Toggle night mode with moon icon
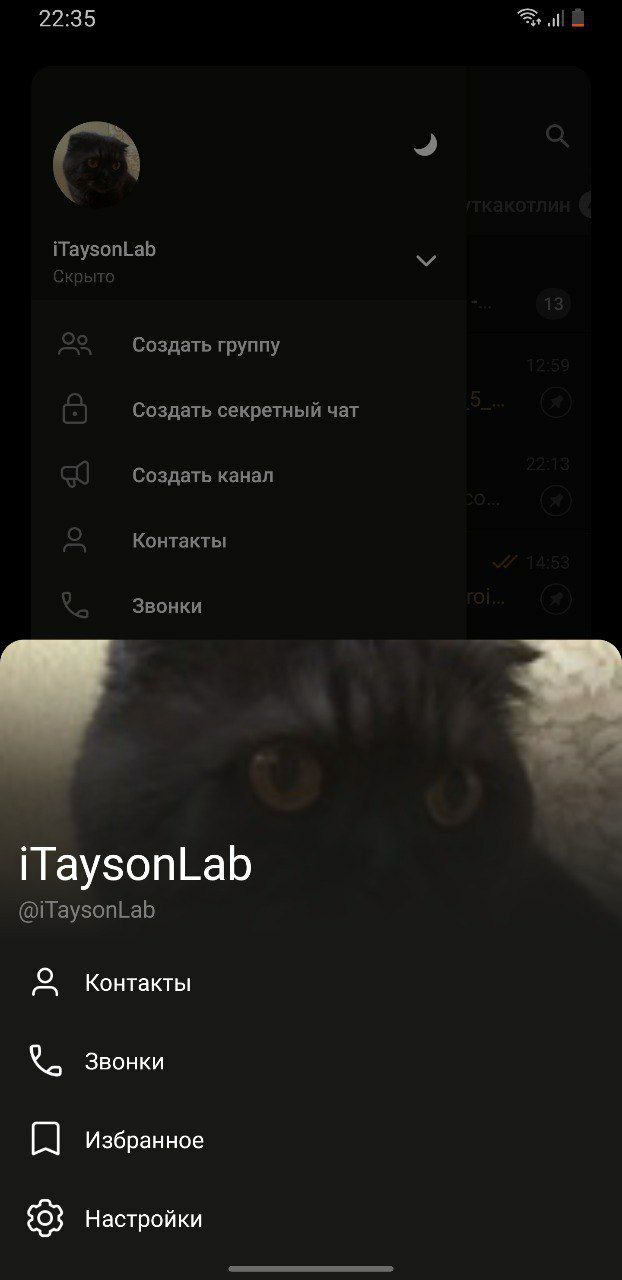This screenshot has height=1280, width=622. pyautogui.click(x=426, y=146)
